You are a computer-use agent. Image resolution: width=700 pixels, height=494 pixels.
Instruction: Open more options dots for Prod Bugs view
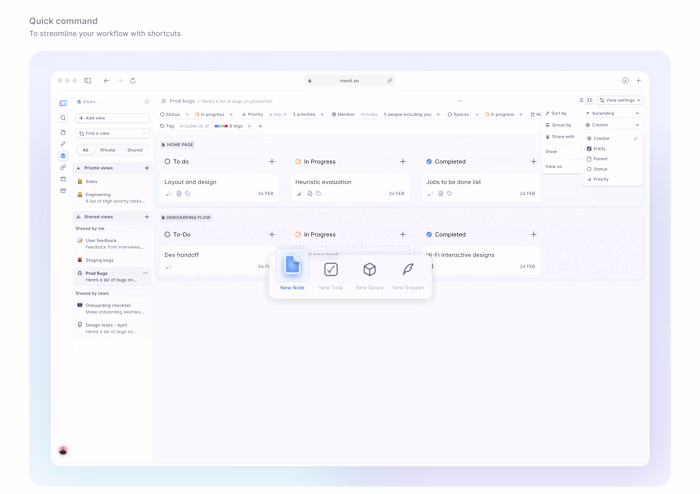(x=146, y=273)
